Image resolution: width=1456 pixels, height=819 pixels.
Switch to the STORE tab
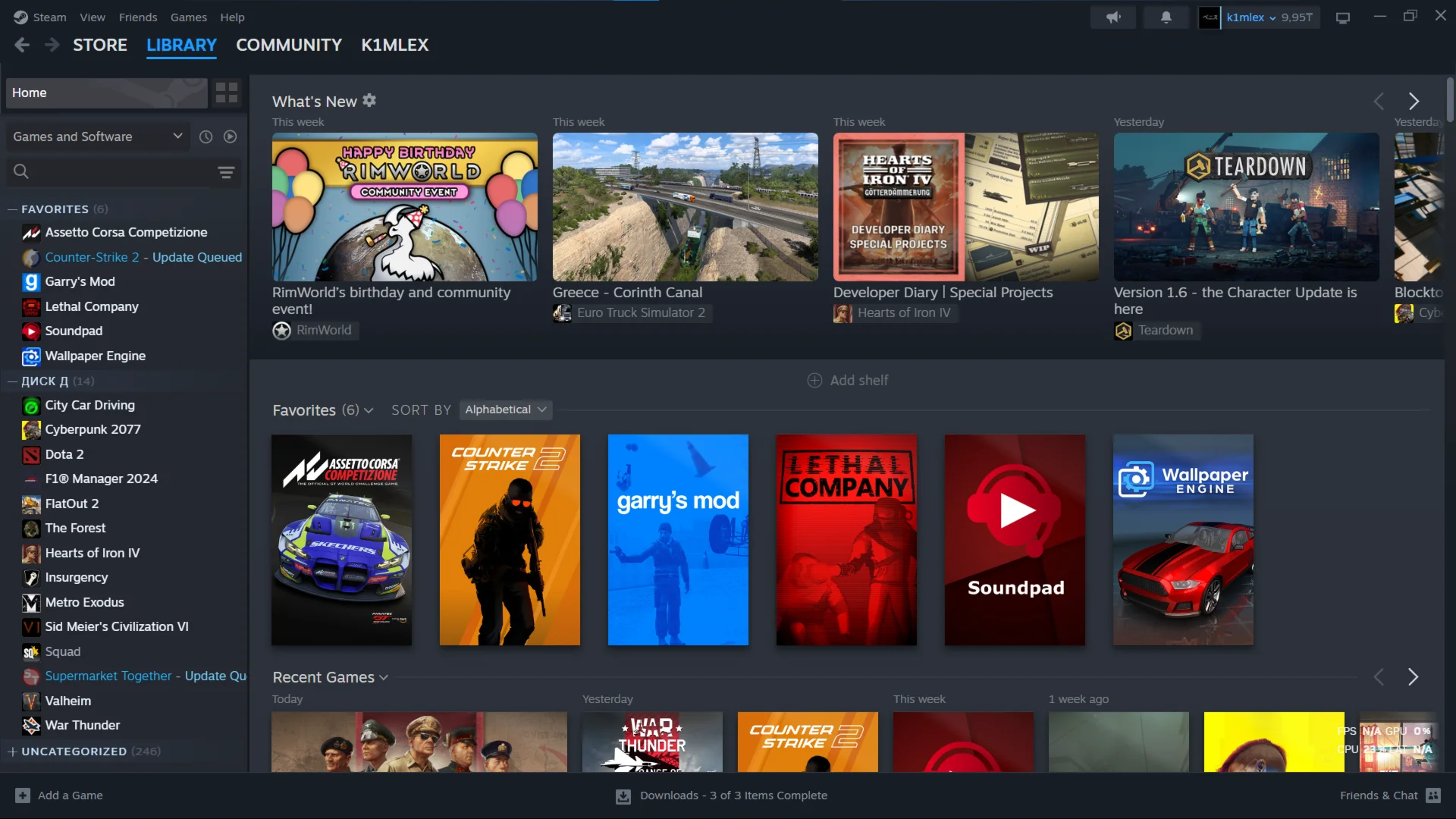pos(99,45)
